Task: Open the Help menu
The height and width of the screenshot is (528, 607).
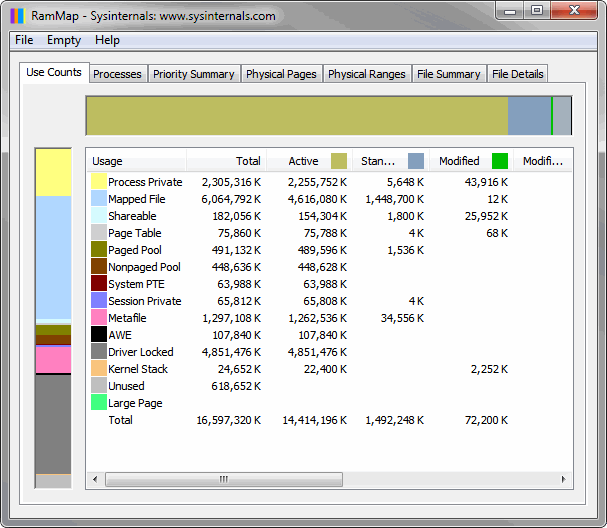Action: click(x=107, y=40)
